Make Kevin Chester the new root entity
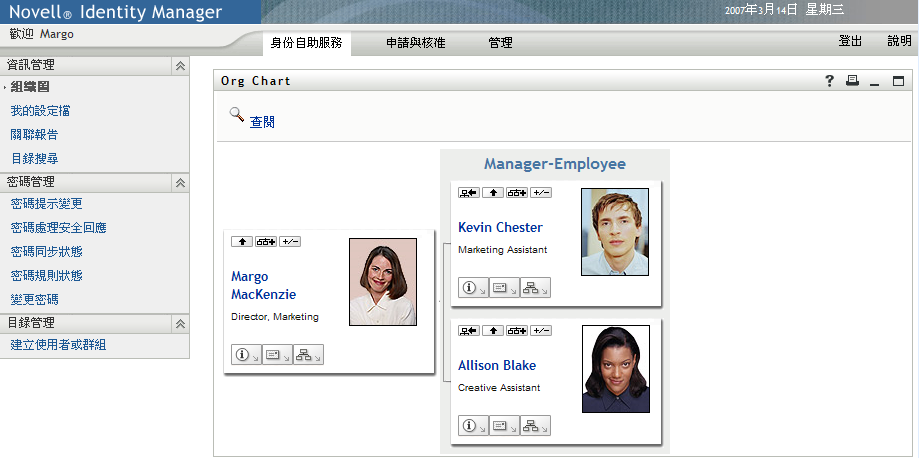Image resolution: width=919 pixels, height=460 pixels. (469, 193)
